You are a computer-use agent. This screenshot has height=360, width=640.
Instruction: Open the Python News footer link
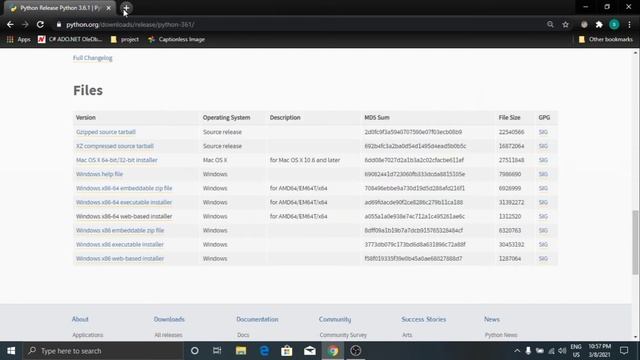click(501, 335)
